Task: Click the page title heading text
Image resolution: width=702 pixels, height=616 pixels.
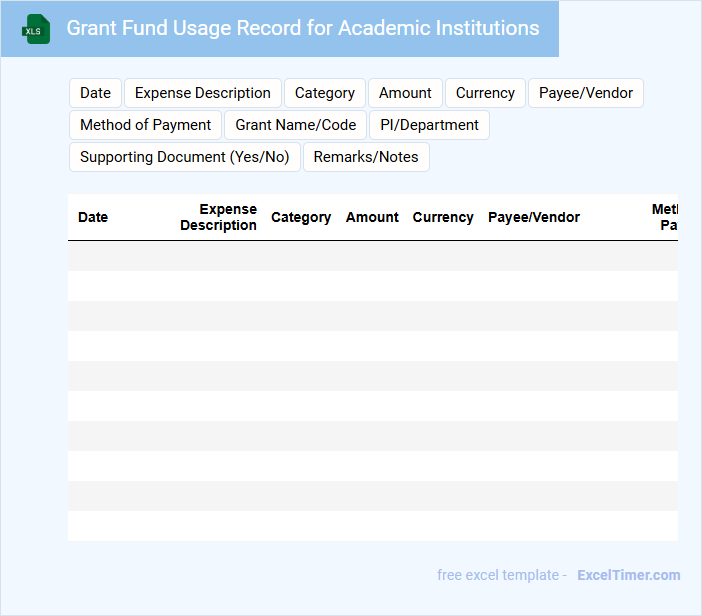Action: tap(303, 28)
